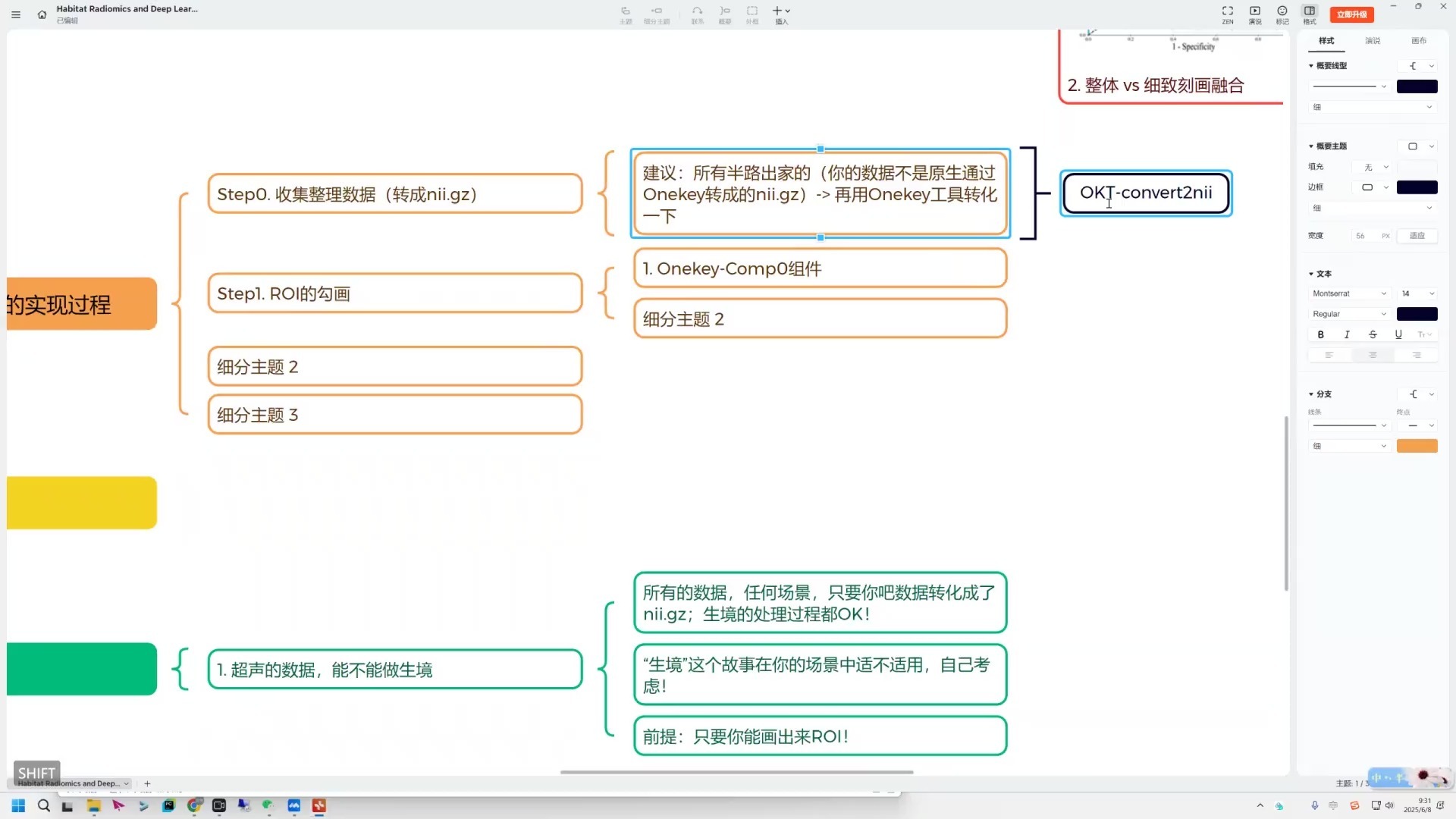
Task: Open the Montserrat font dropdown
Action: pyautogui.click(x=1349, y=293)
